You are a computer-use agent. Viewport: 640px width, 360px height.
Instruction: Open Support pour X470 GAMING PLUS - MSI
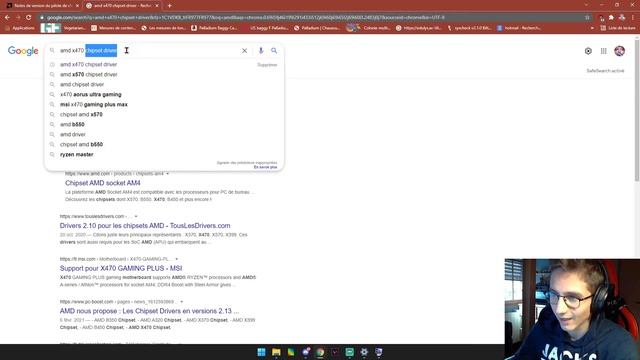tap(121, 268)
